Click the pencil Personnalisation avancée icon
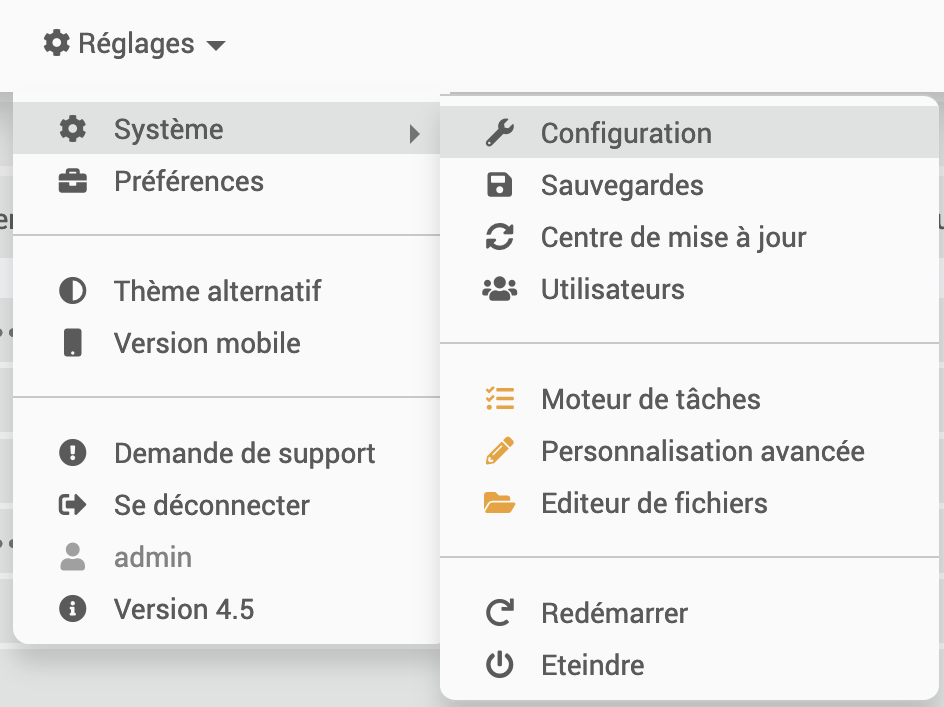This screenshot has height=707, width=944. tap(499, 451)
